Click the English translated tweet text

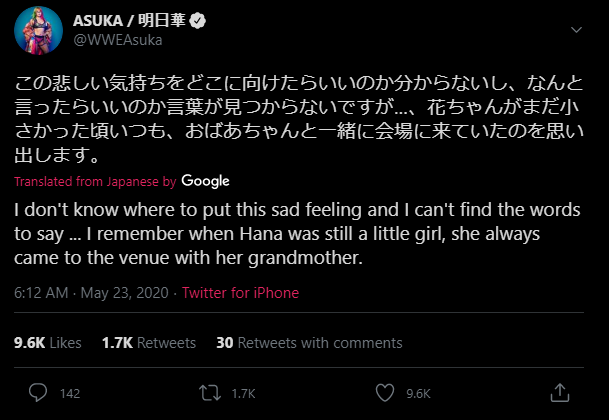[300, 235]
